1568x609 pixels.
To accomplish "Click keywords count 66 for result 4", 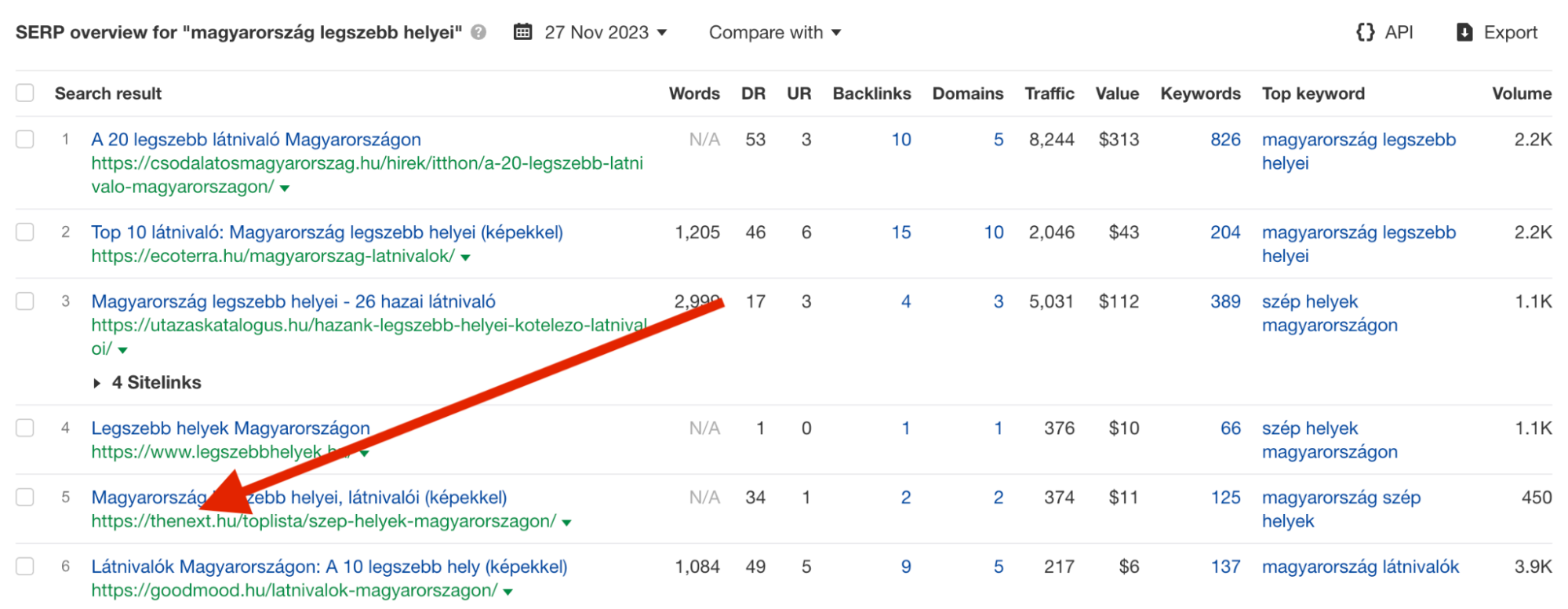I will 1231,428.
